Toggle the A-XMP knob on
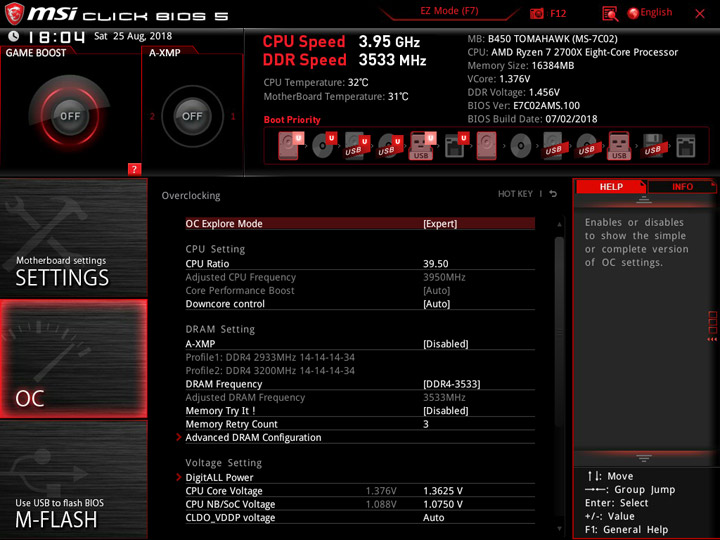Screen dimensions: 720x540 click(x=192, y=116)
